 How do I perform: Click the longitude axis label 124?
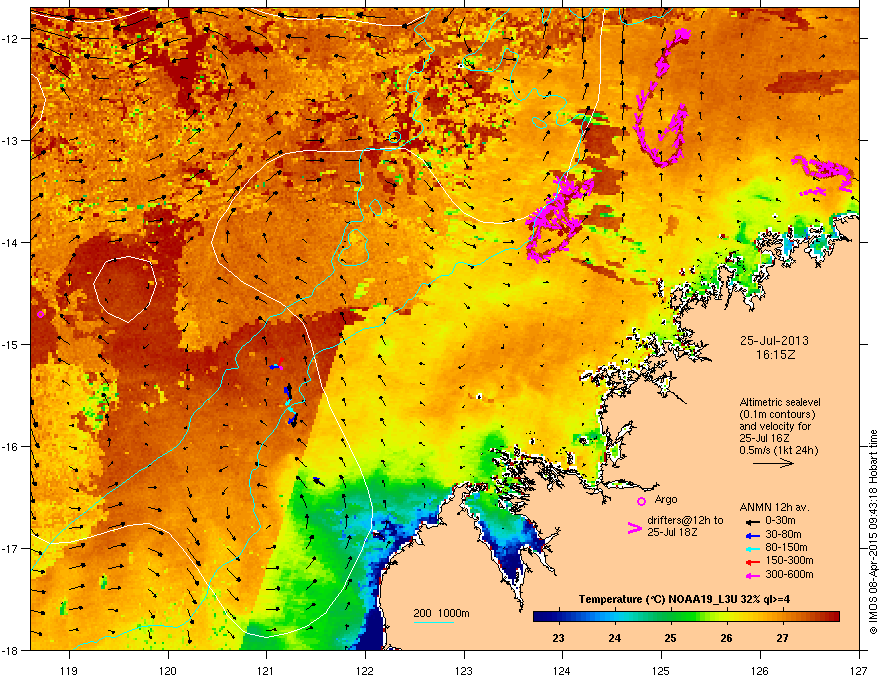[x=562, y=670]
